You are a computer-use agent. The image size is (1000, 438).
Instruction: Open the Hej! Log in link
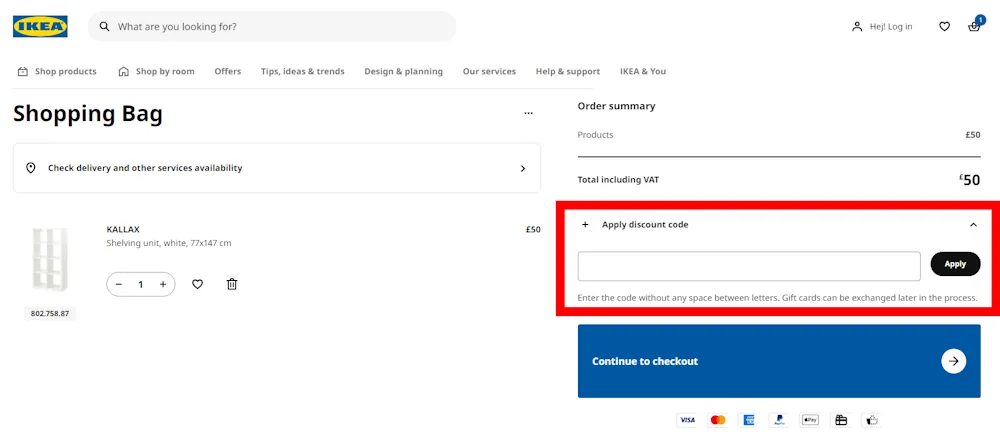[x=882, y=27]
